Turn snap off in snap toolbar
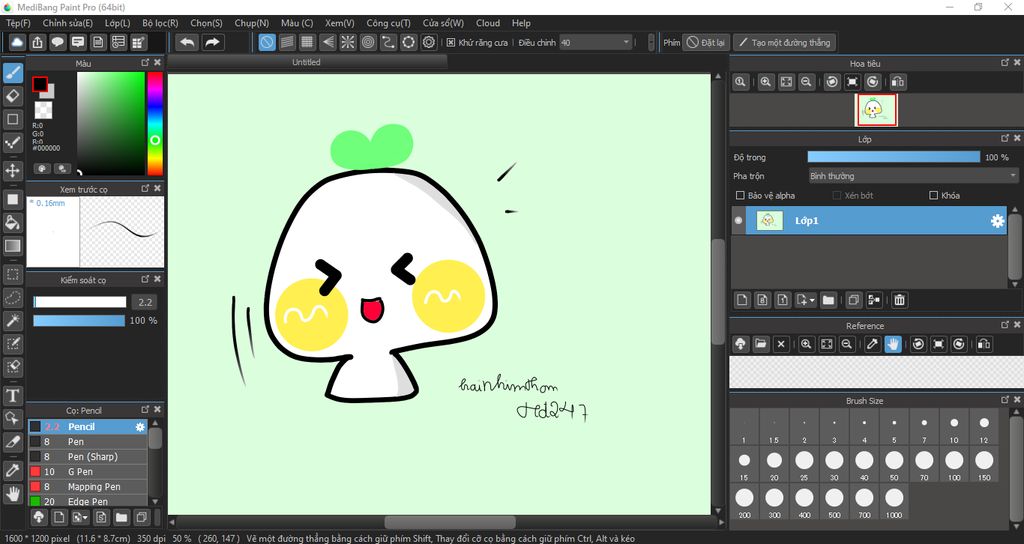 [x=266, y=42]
